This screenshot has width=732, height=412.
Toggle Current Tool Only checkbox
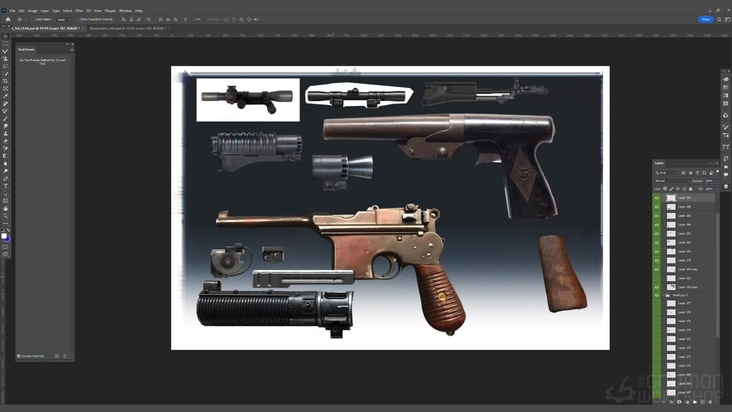pyautogui.click(x=19, y=356)
